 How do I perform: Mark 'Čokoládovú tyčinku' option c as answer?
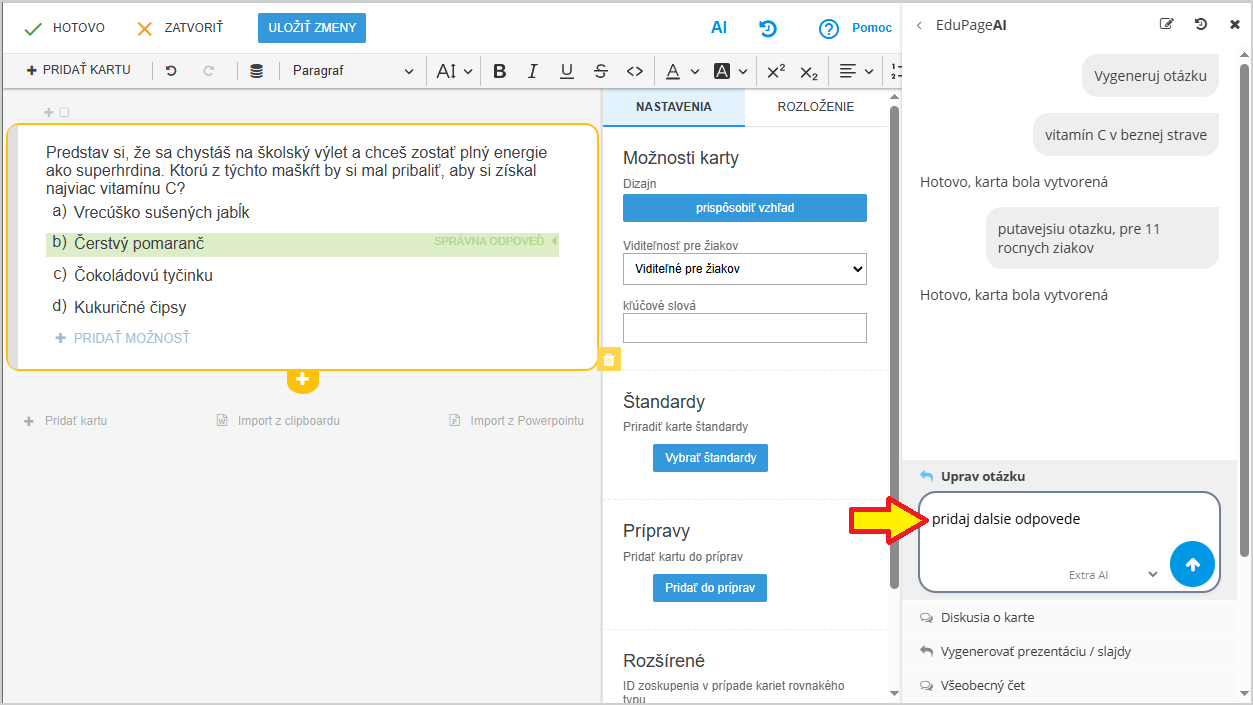143,275
